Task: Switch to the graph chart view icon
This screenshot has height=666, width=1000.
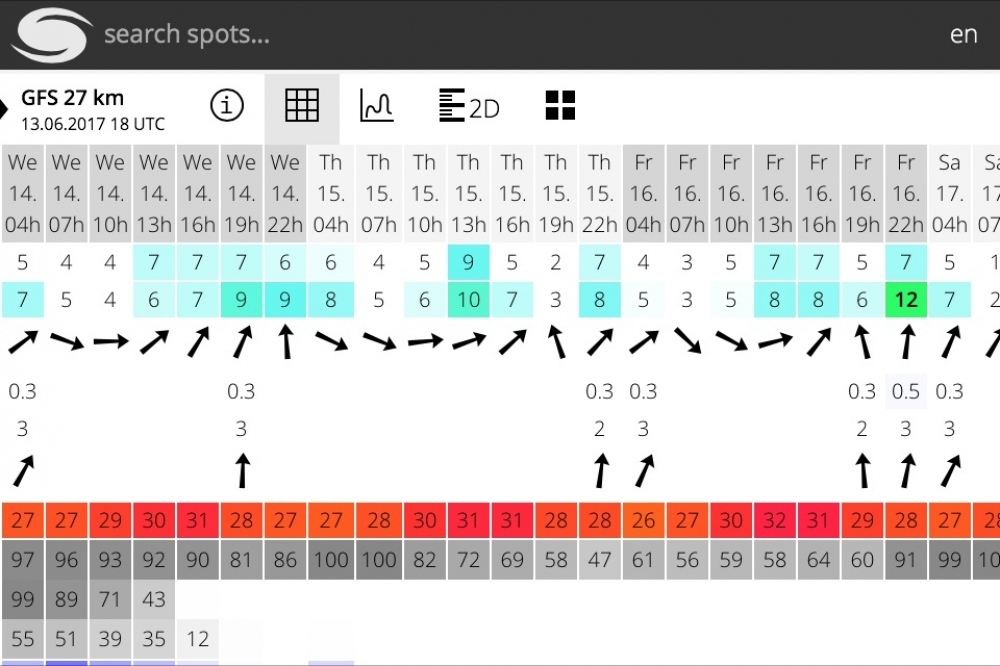Action: 376,105
